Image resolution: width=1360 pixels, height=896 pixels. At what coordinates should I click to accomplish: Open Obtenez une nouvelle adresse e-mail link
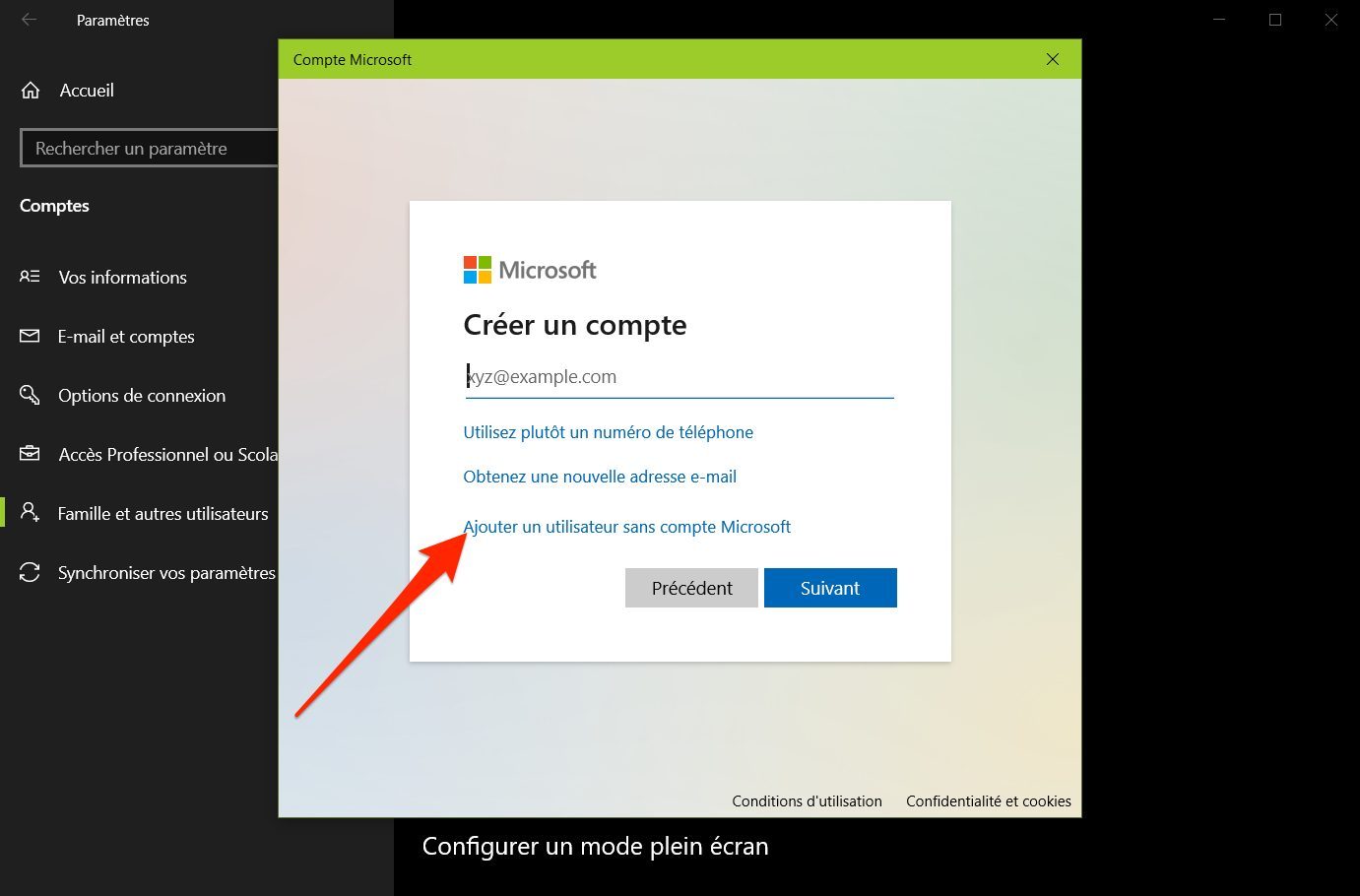(x=600, y=477)
